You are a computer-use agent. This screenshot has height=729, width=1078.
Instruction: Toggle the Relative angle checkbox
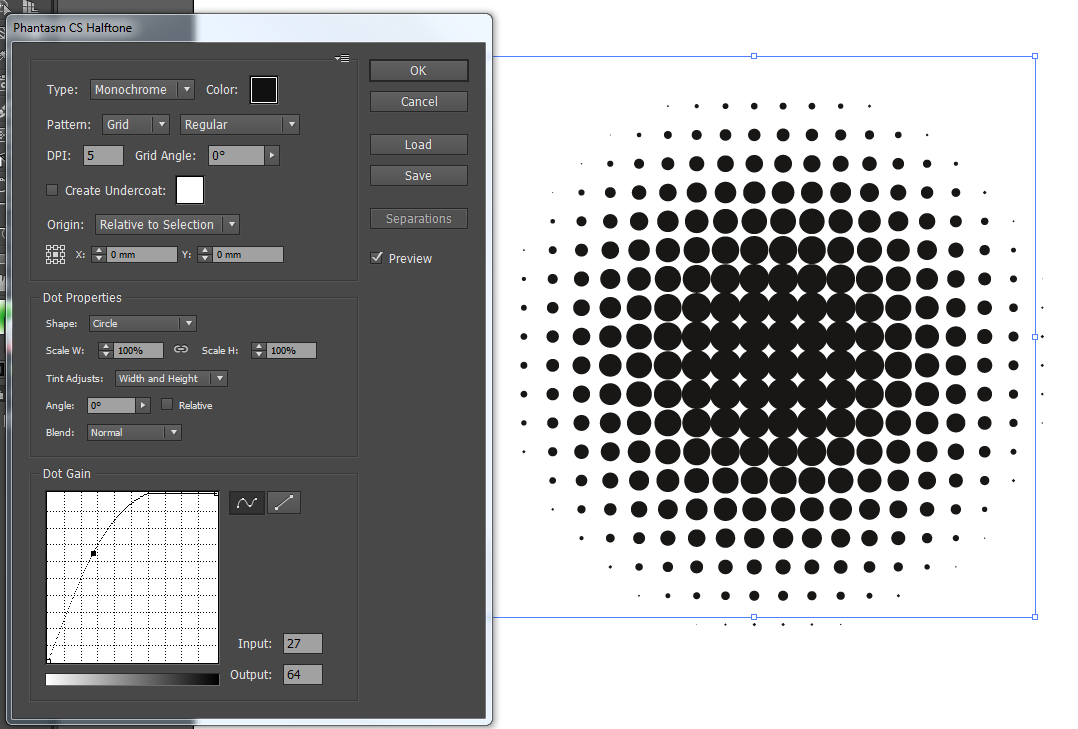click(166, 404)
